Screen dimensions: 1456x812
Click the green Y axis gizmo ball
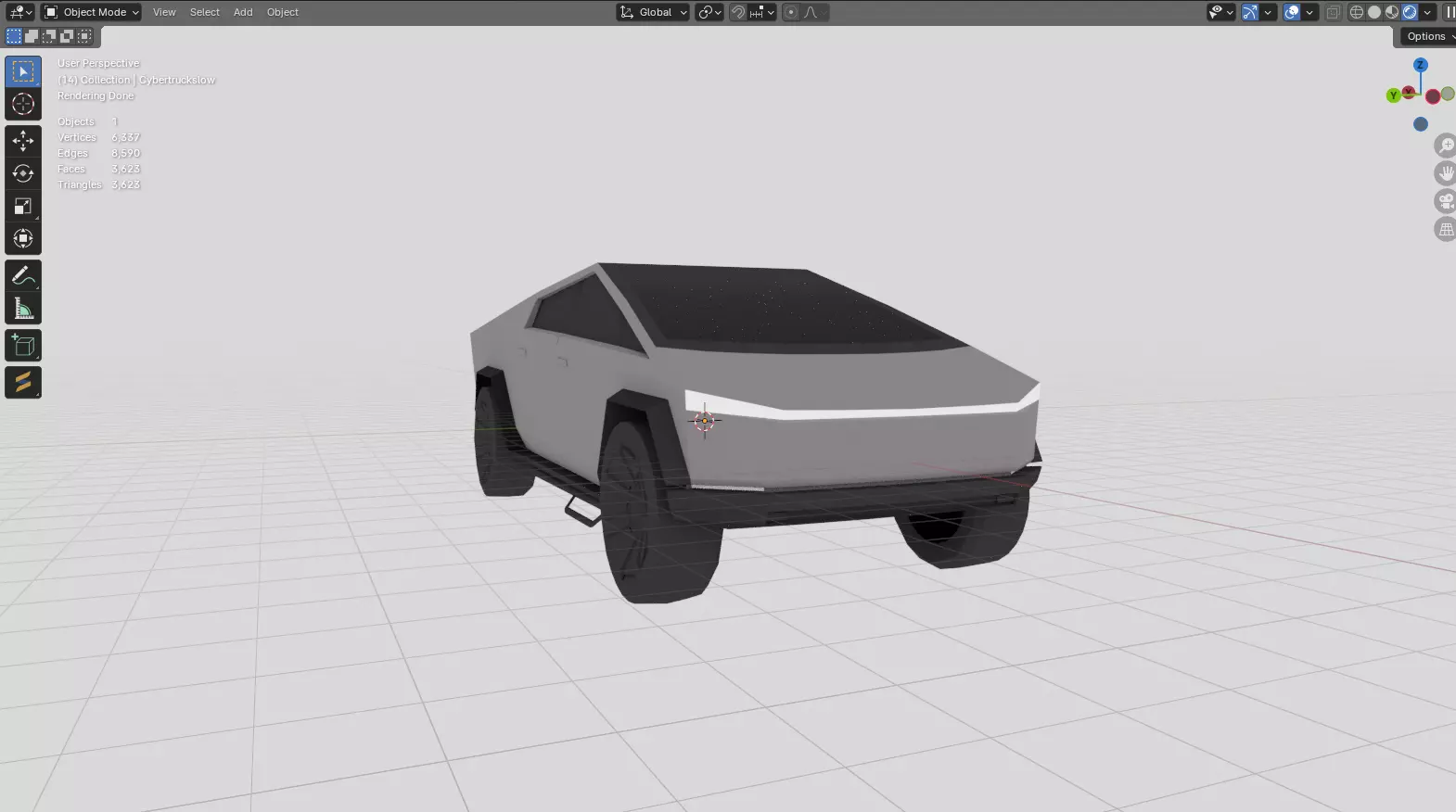click(x=1393, y=95)
